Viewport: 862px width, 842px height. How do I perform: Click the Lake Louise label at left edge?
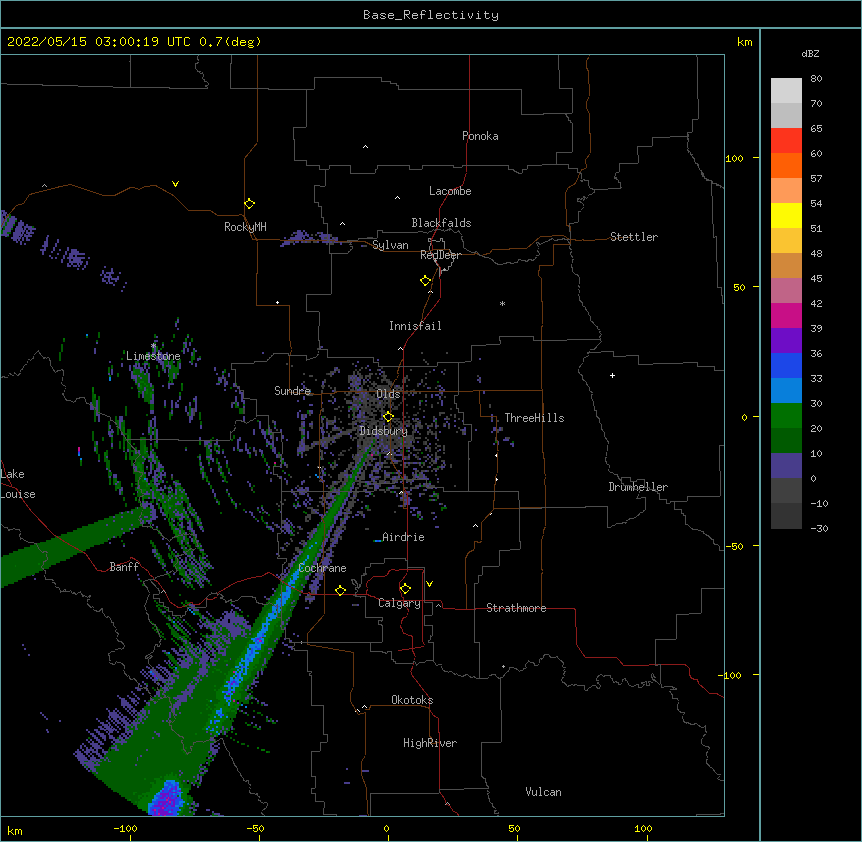18,484
